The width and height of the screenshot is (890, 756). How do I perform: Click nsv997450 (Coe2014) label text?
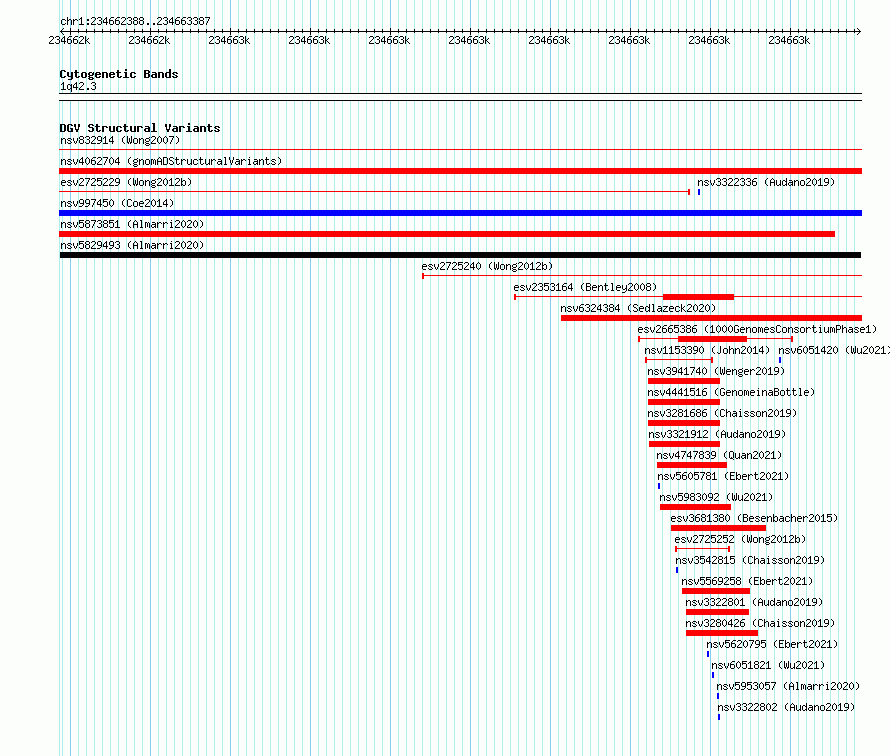click(x=117, y=203)
